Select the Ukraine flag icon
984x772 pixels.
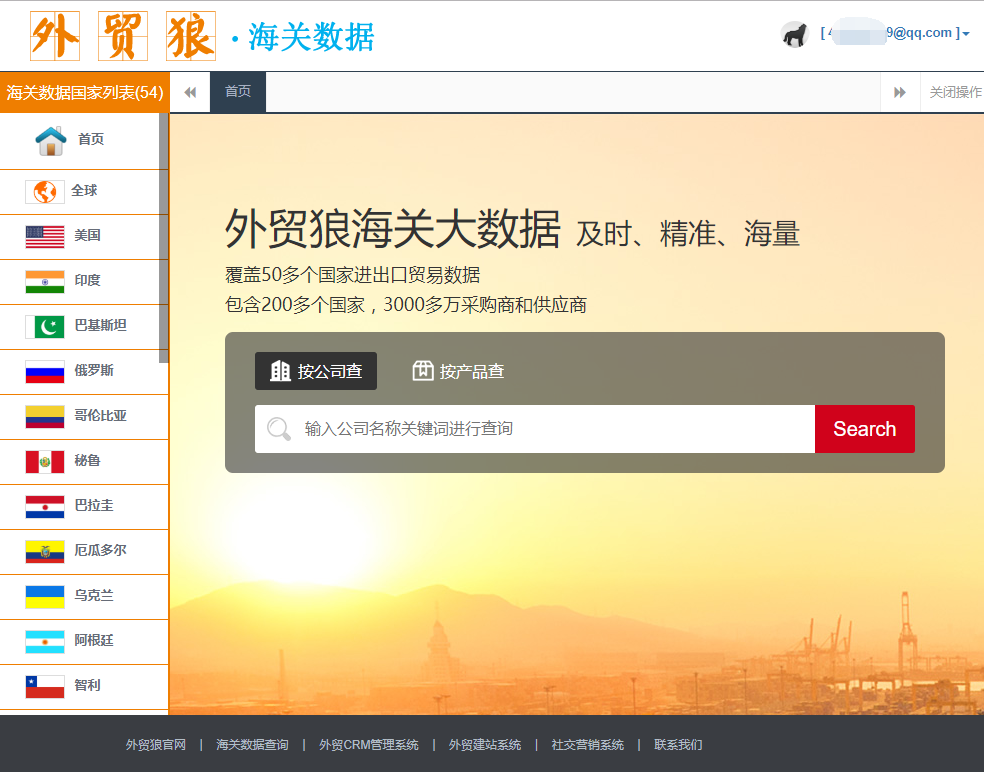pyautogui.click(x=45, y=596)
